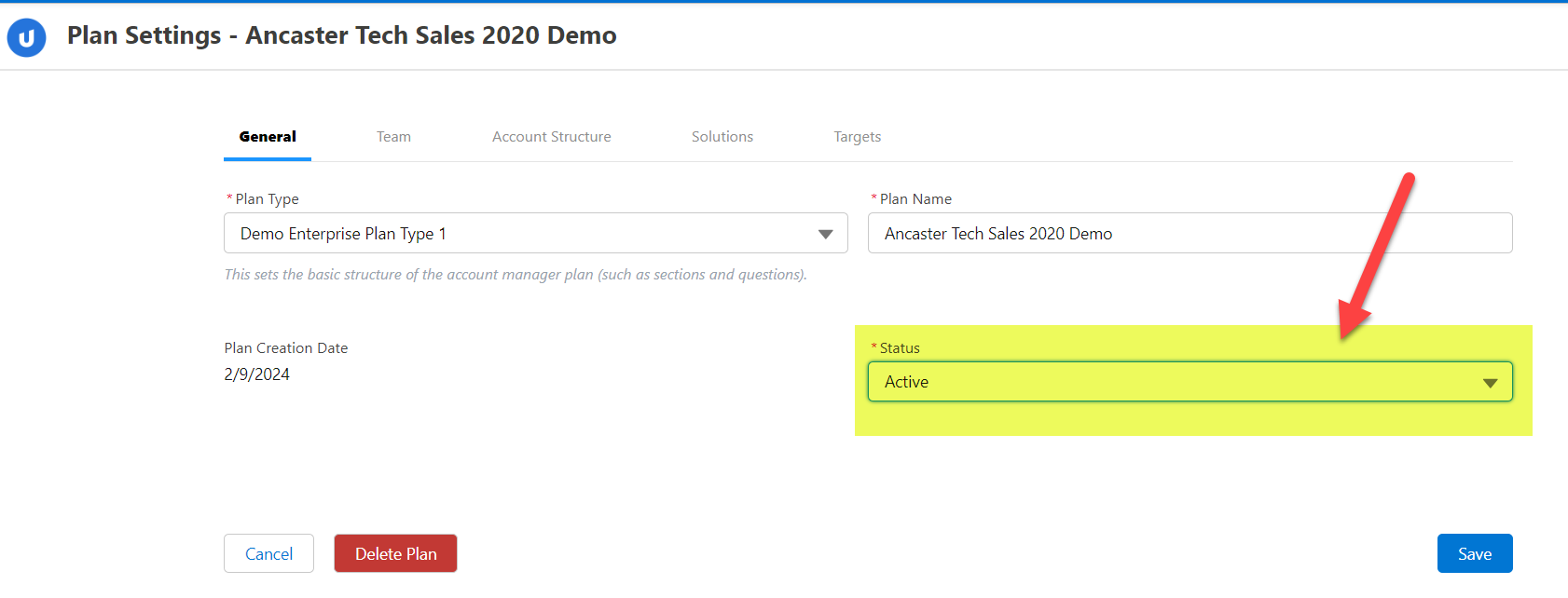Viewport: 1568px width, 598px height.
Task: Focus the Plan Name text field
Action: pyautogui.click(x=1189, y=234)
